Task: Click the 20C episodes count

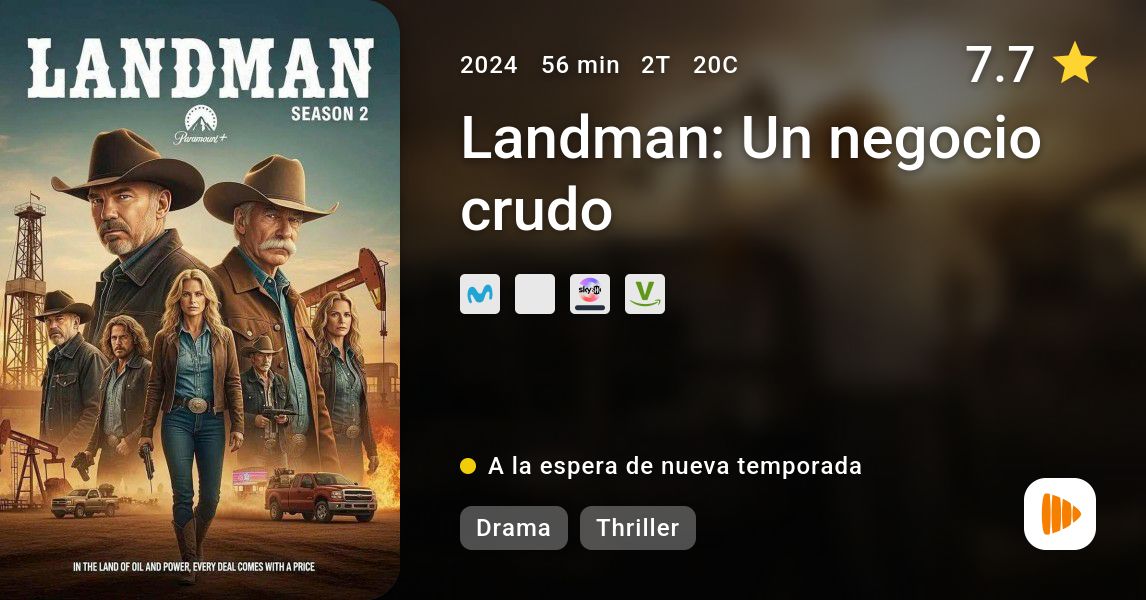Action: tap(716, 65)
